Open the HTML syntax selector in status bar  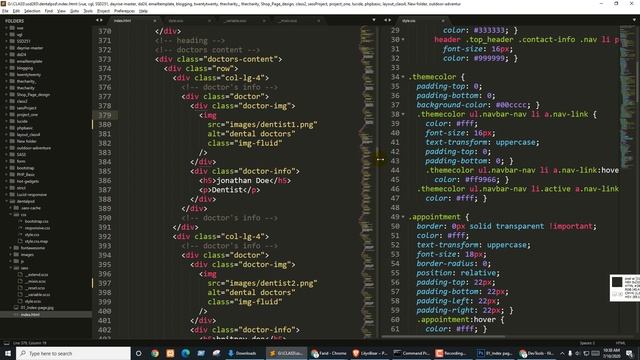(620, 343)
